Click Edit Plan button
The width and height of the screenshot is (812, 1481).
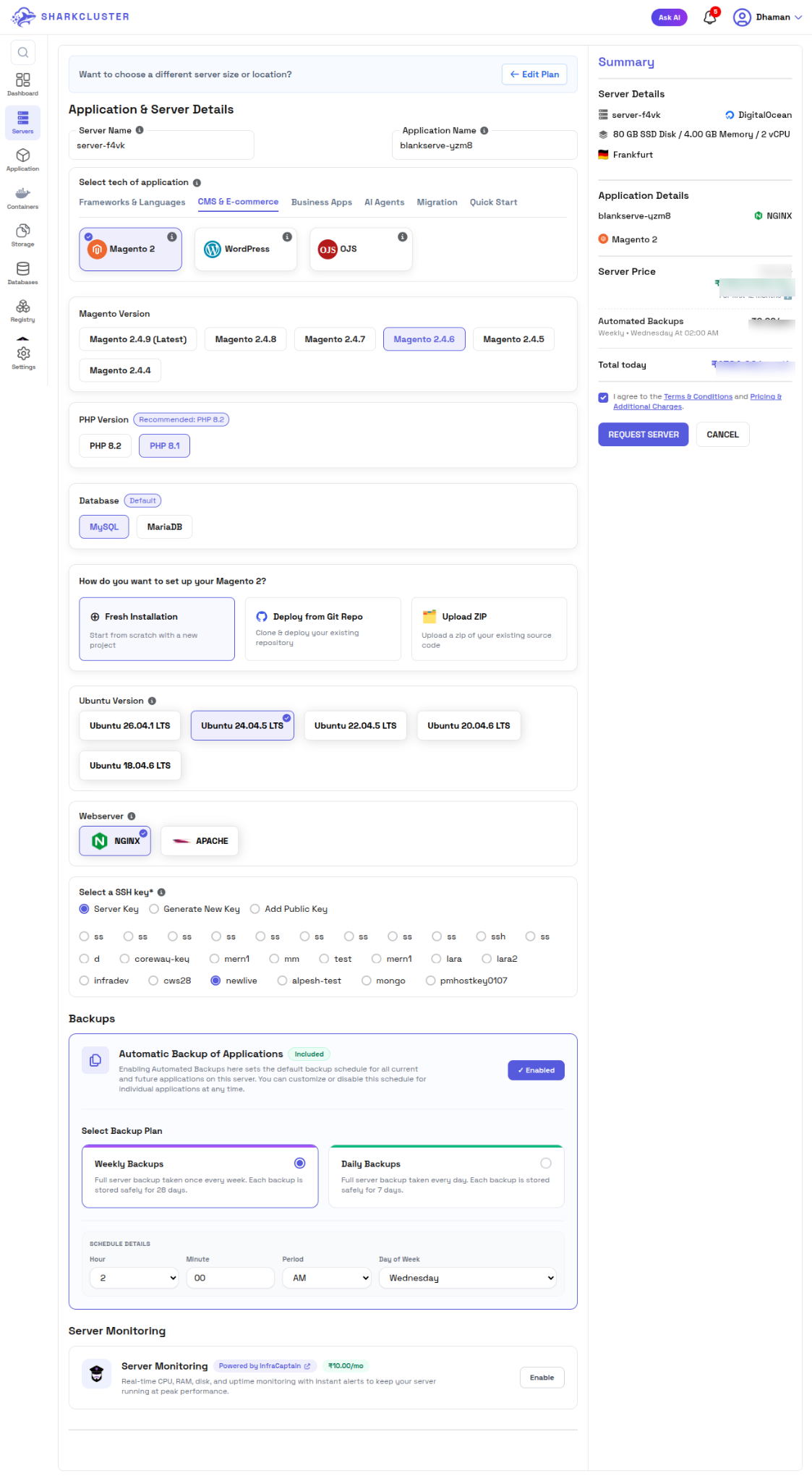point(534,74)
